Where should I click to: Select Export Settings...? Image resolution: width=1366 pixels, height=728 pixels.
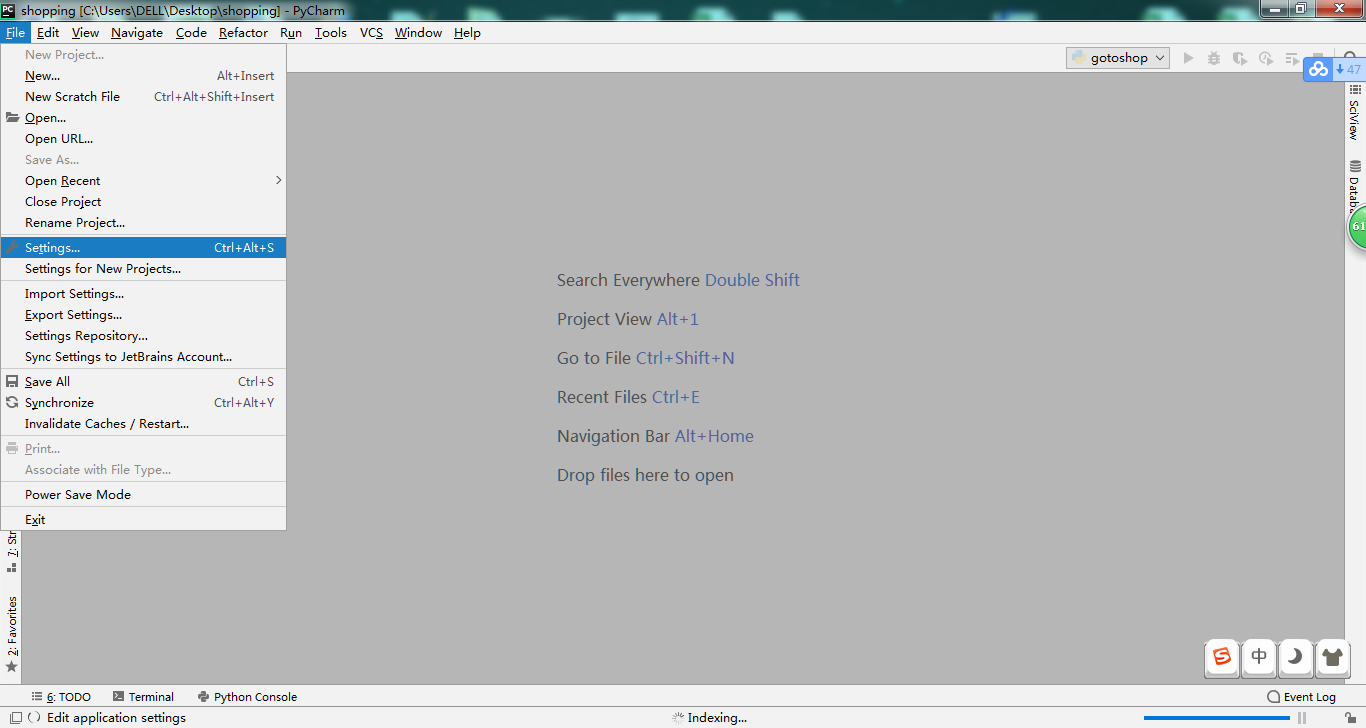click(143, 315)
